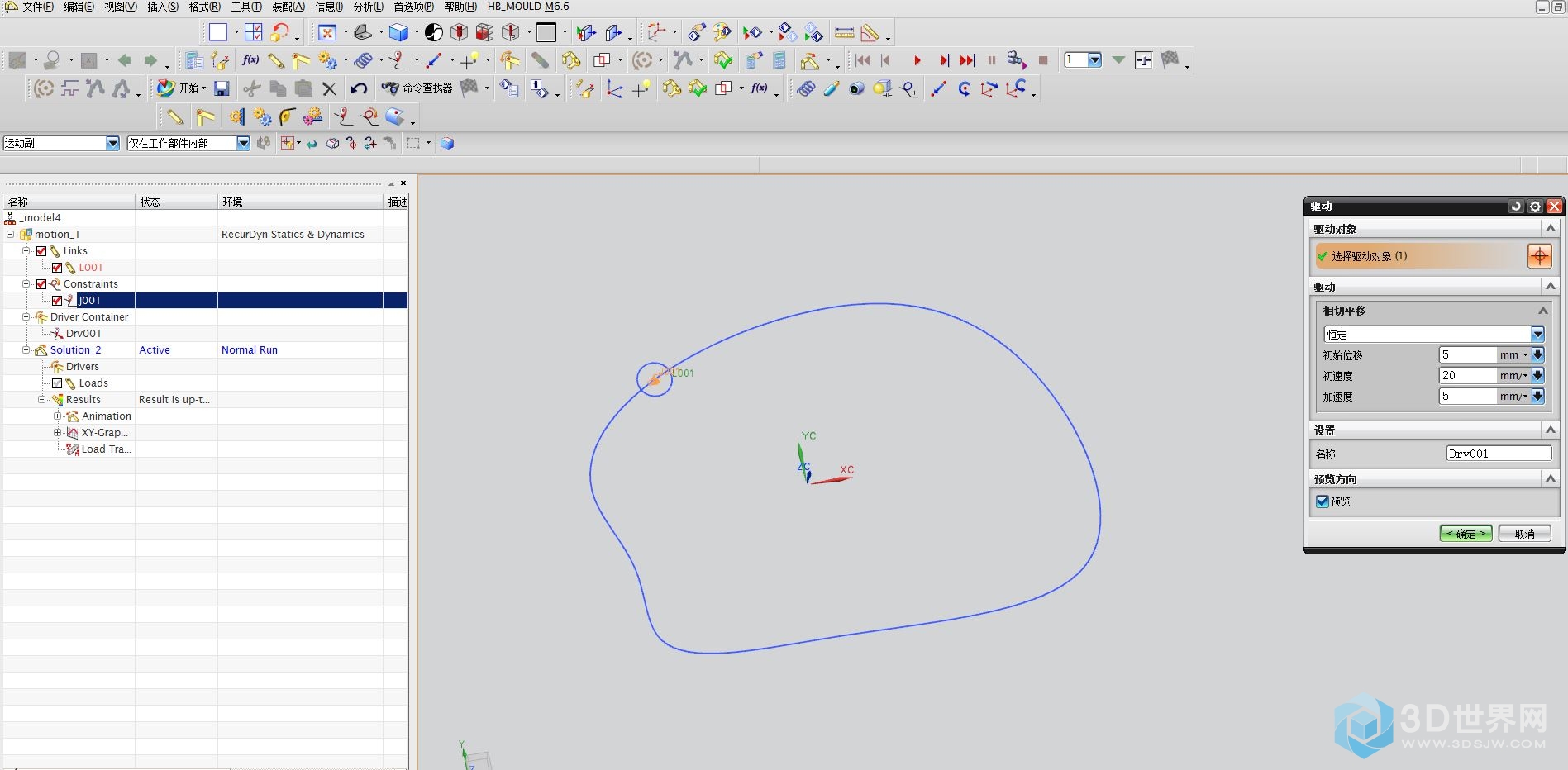This screenshot has width=1568, height=770.
Task: Toggle the 预览 preview checkbox
Action: [1323, 501]
